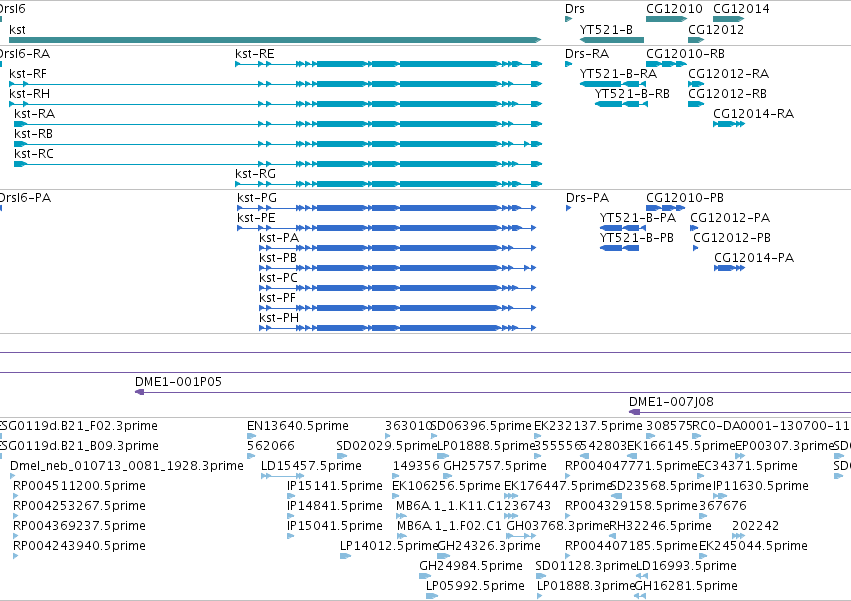851x601 pixels.
Task: Select EST label IP11630.5prime
Action: (x=760, y=486)
